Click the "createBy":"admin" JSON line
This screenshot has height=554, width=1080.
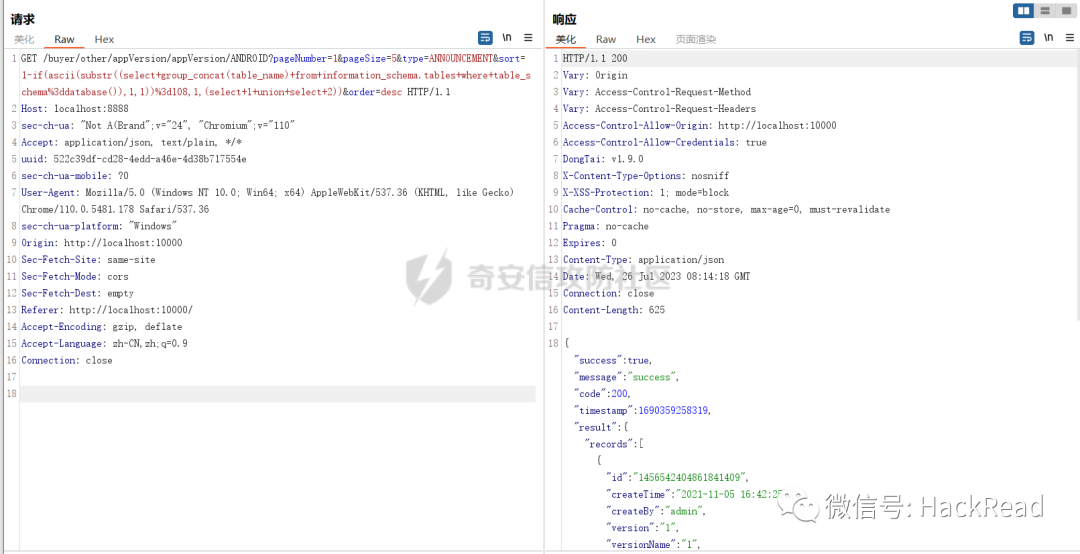[x=656, y=511]
